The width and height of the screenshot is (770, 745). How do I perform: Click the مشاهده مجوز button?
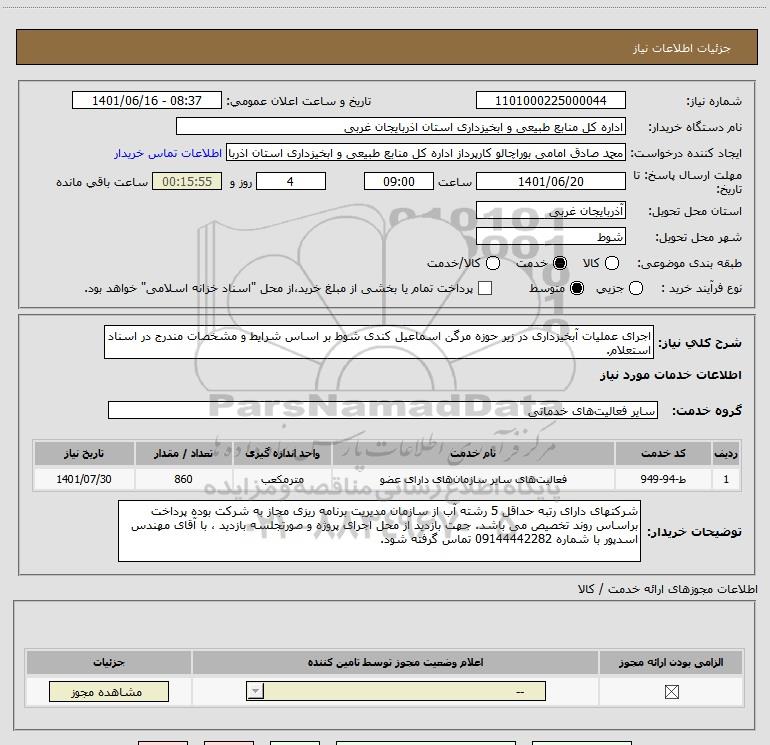[109, 691]
